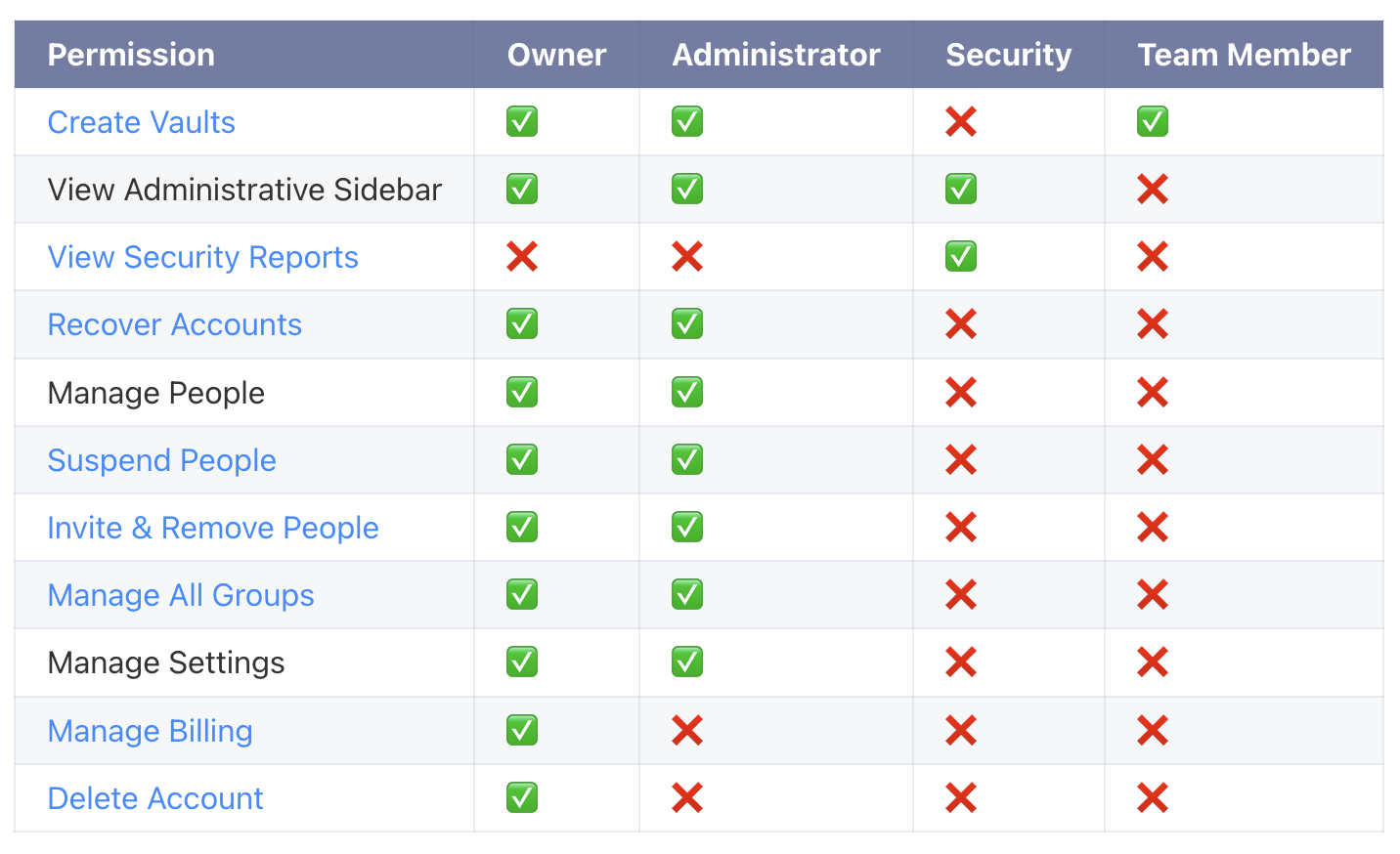Click the Administrator column header
Viewport: 1400px width, 854px height.
(x=775, y=55)
